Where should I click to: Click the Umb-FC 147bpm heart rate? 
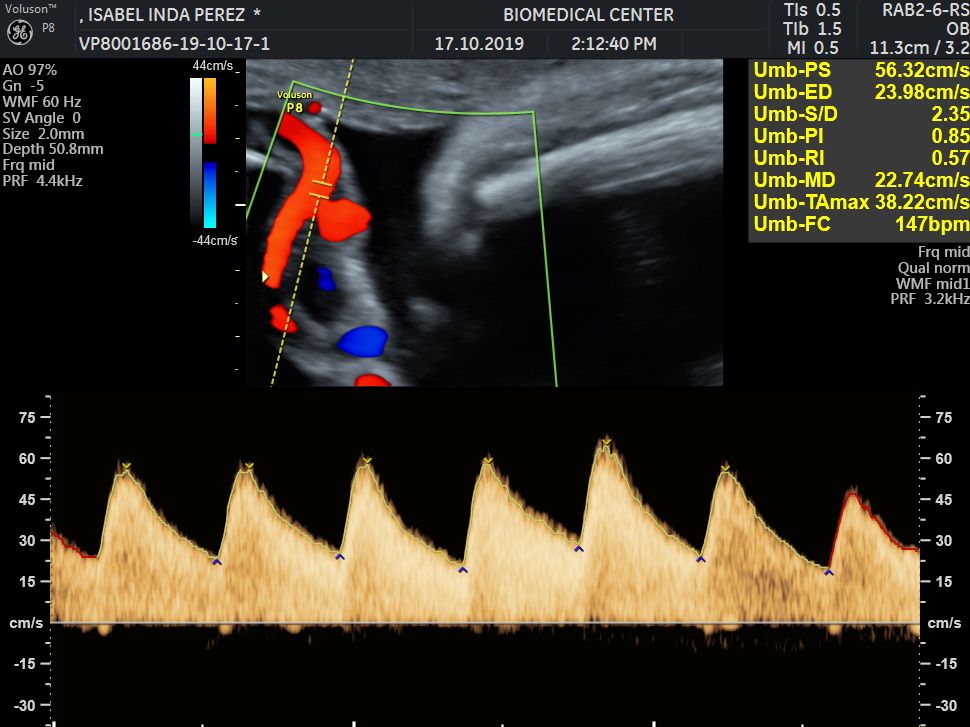click(861, 224)
